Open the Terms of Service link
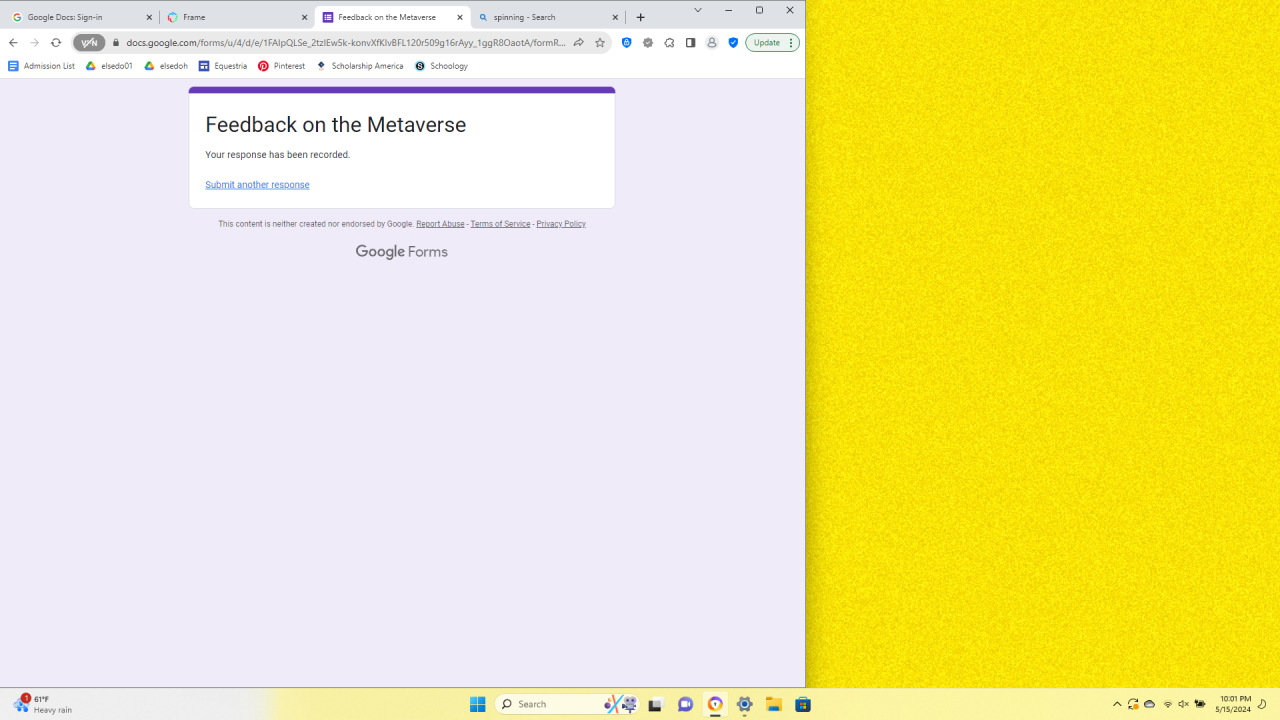 [x=500, y=224]
